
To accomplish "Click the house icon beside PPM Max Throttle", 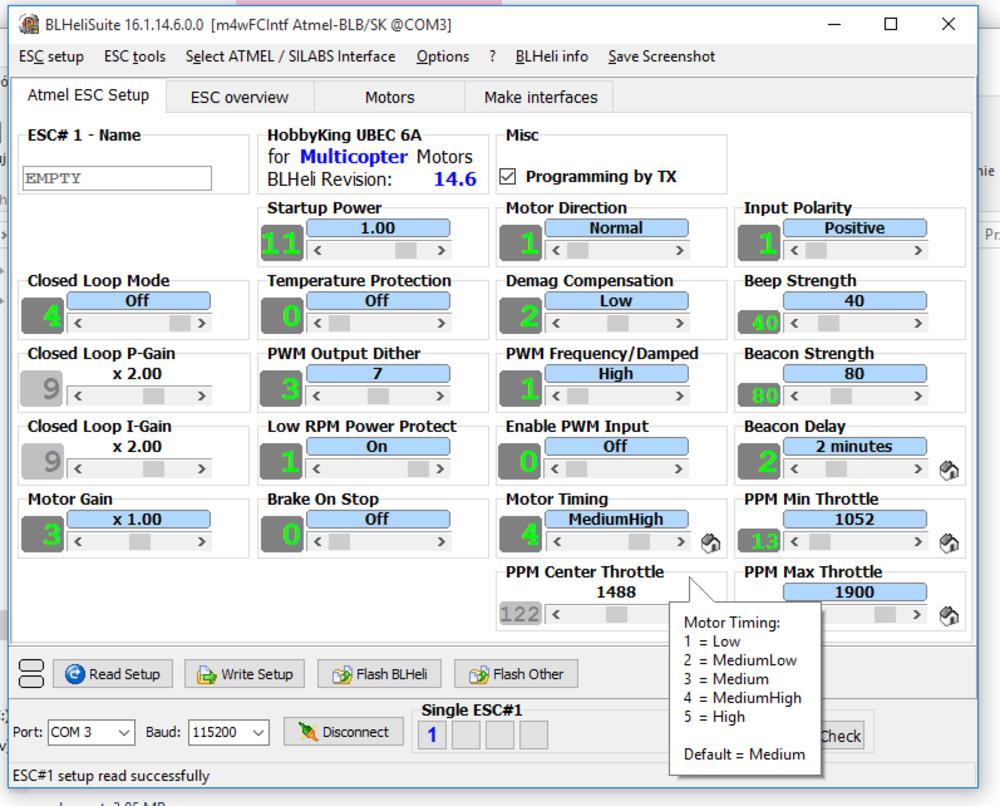I will coord(949,615).
